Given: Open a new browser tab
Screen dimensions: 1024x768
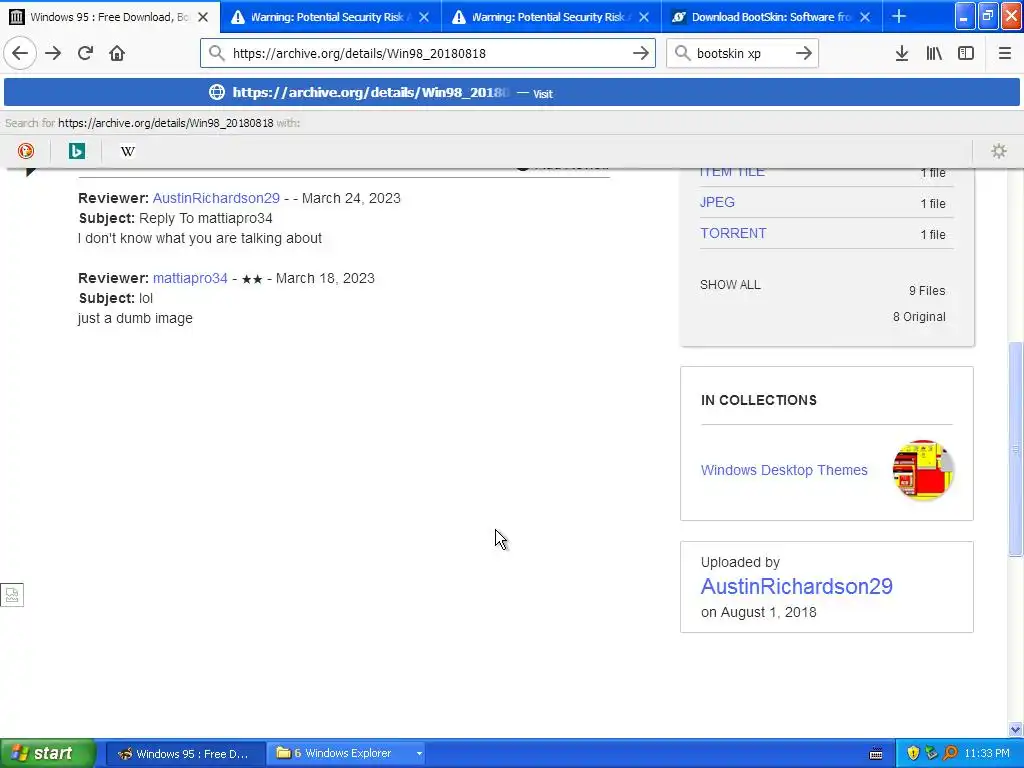Looking at the screenshot, I should (x=899, y=16).
